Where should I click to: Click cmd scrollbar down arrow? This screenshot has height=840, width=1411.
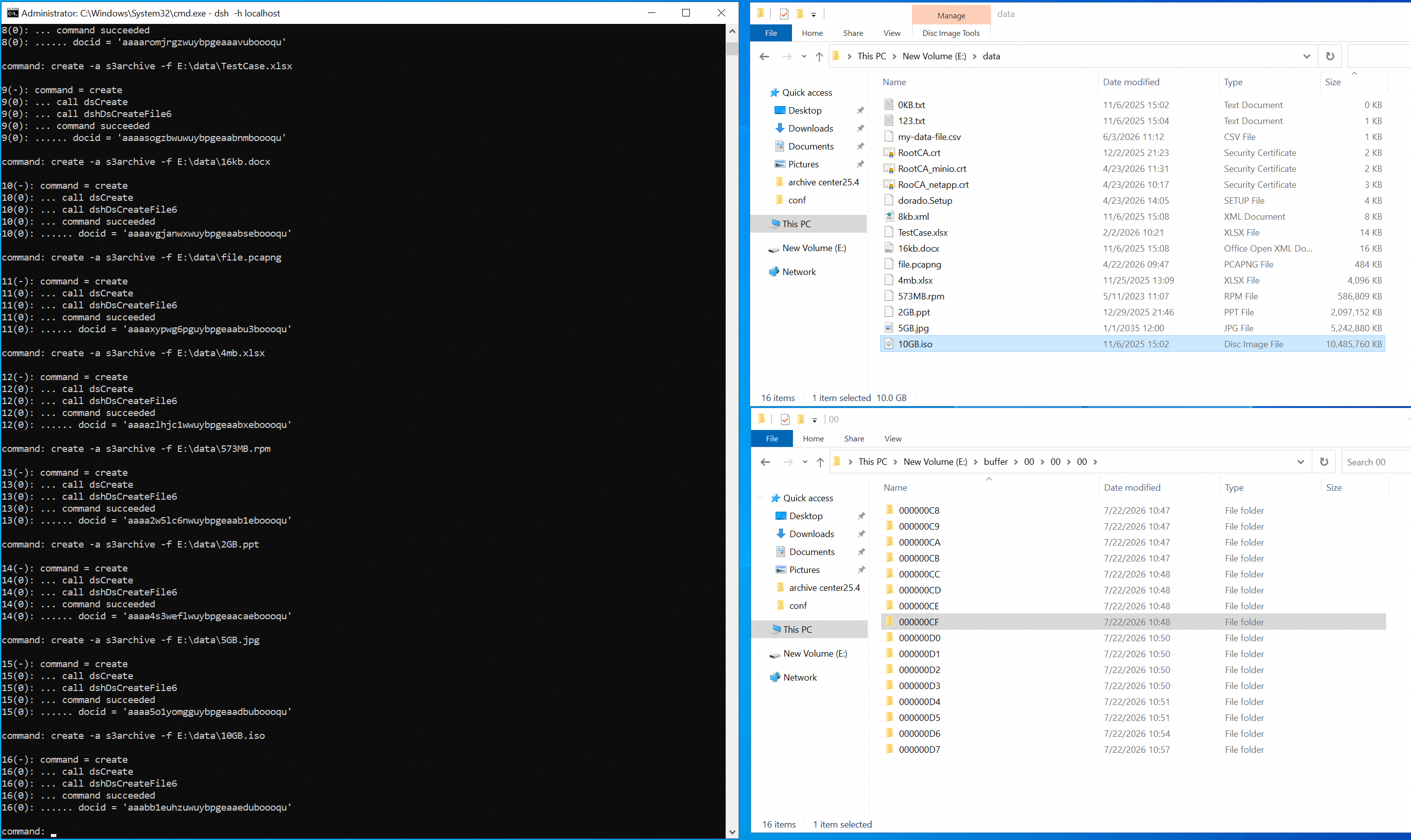[x=732, y=832]
